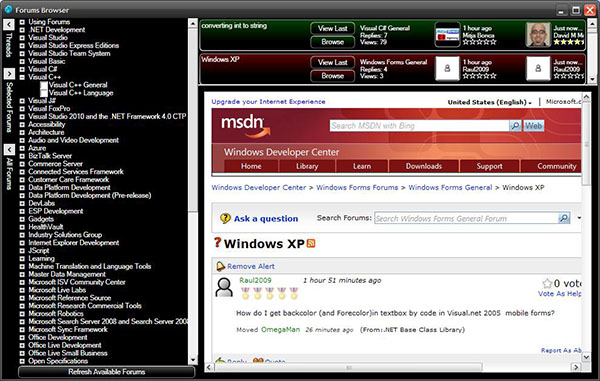This screenshot has width=600, height=381.
Task: Click Browse for converting int to string
Action: click(333, 42)
